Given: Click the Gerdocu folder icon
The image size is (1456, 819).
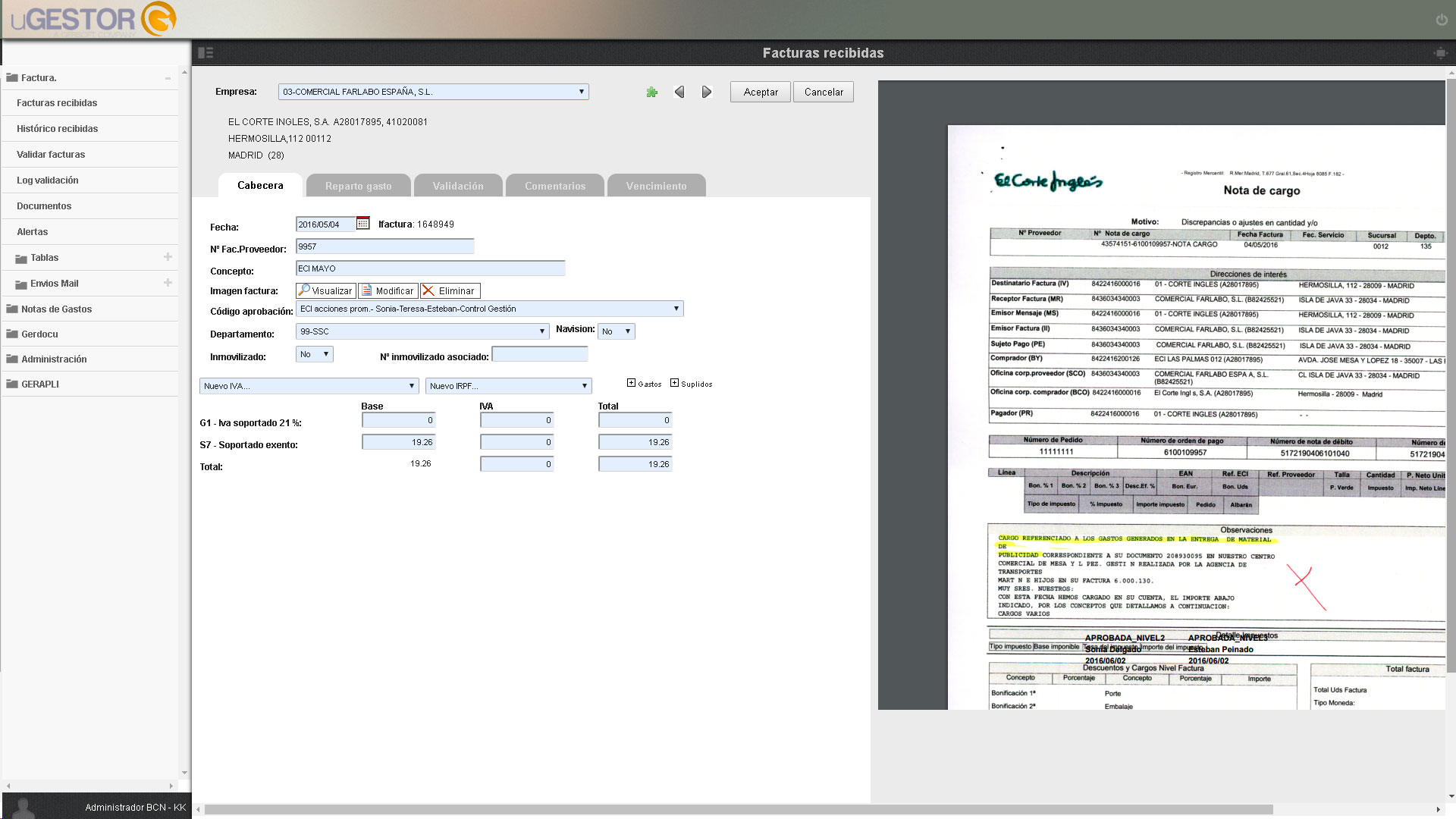Looking at the screenshot, I should click(12, 334).
